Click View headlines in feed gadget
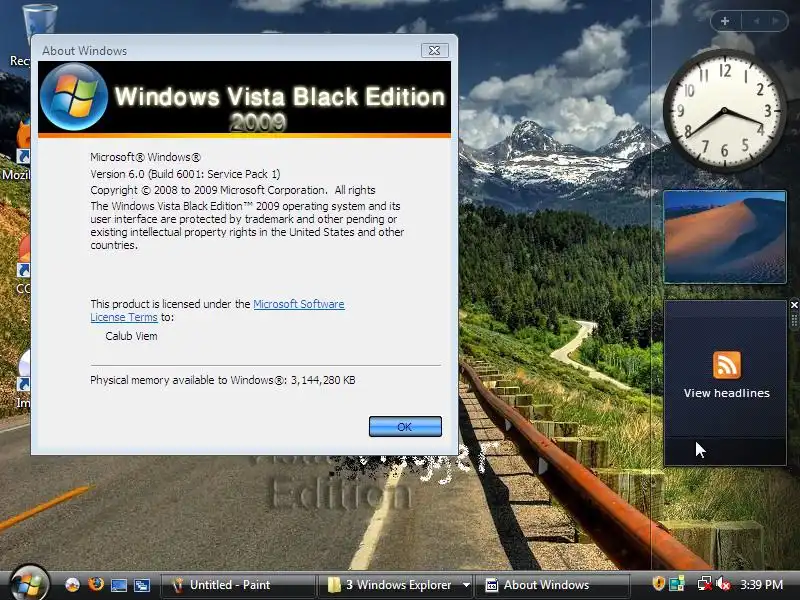This screenshot has width=800, height=600. 727,393
